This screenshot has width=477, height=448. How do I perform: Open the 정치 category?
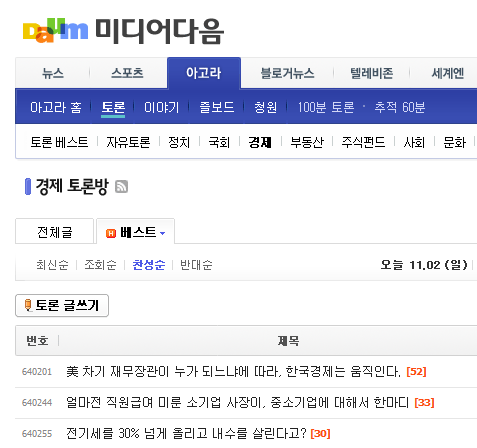(179, 142)
